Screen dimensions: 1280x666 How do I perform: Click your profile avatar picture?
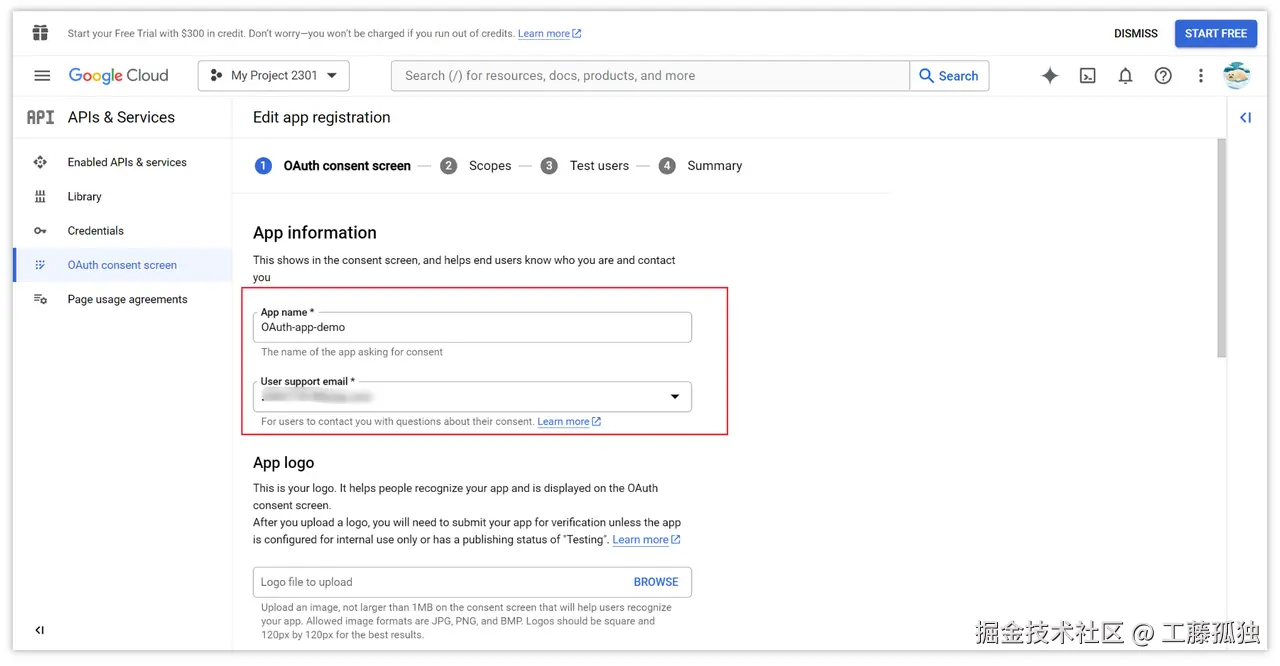1237,75
